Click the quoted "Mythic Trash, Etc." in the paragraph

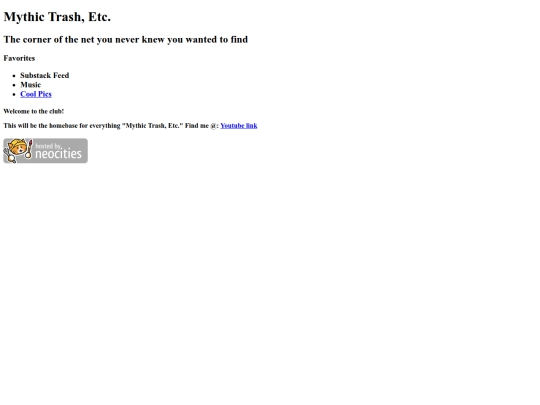pos(153,125)
